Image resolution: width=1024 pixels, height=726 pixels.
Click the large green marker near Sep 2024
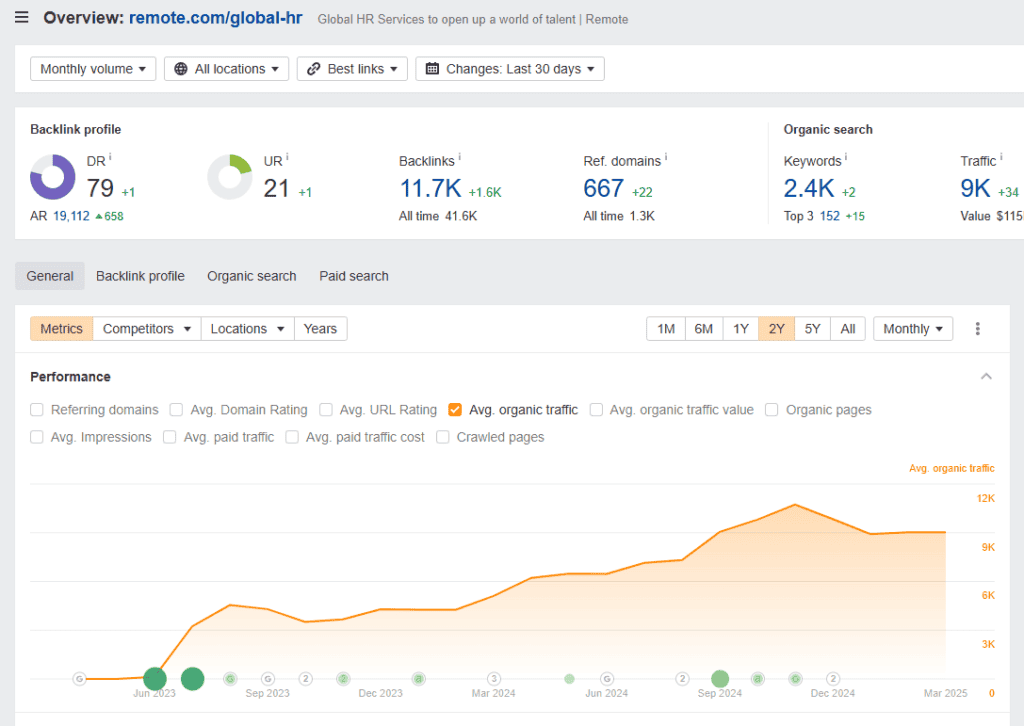point(720,679)
